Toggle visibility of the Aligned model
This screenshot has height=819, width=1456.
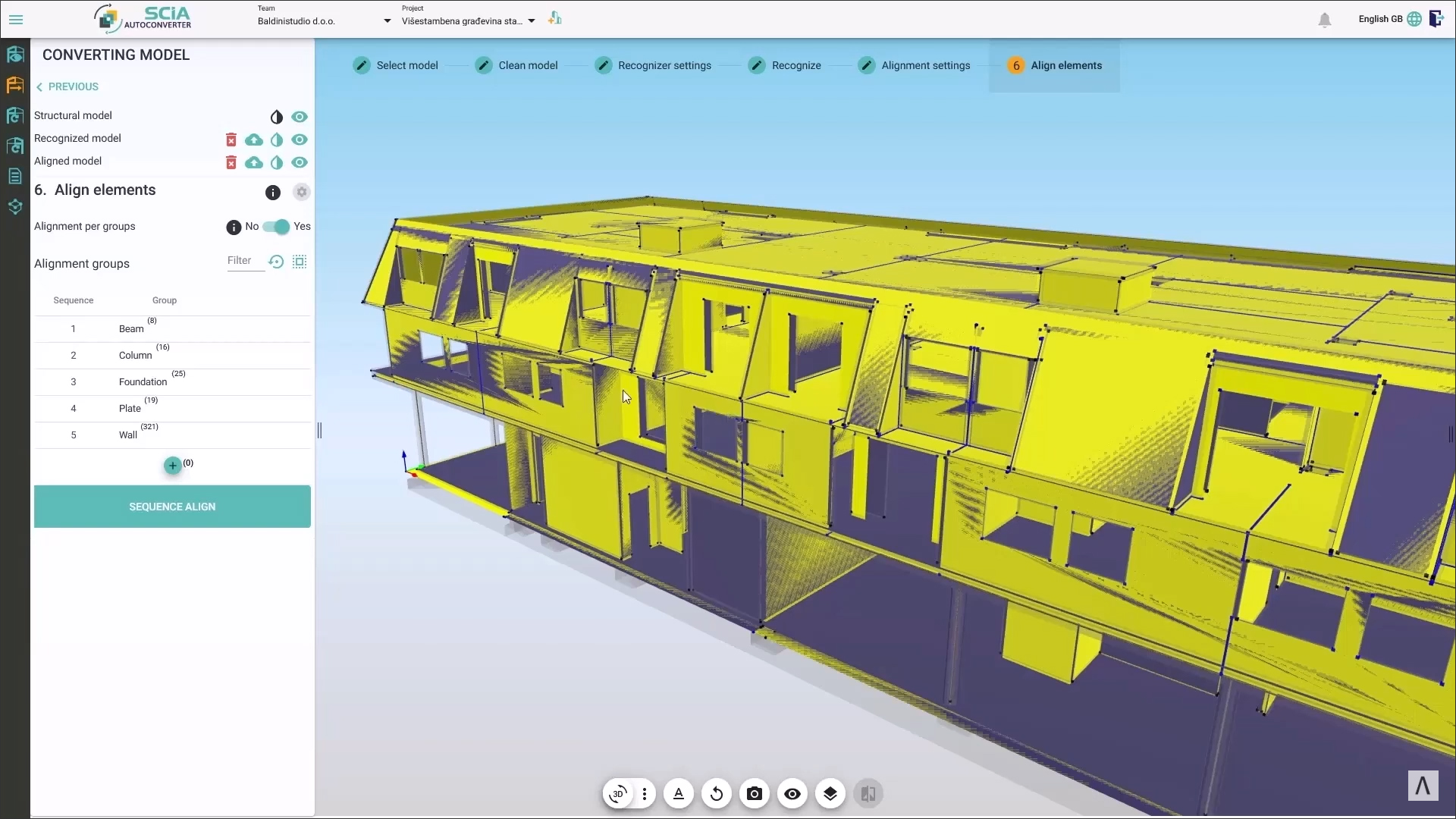click(x=300, y=162)
